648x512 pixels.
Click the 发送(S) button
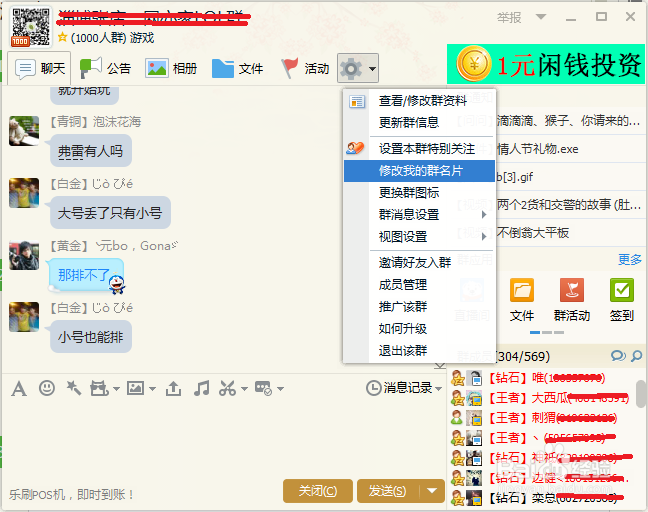coord(388,491)
